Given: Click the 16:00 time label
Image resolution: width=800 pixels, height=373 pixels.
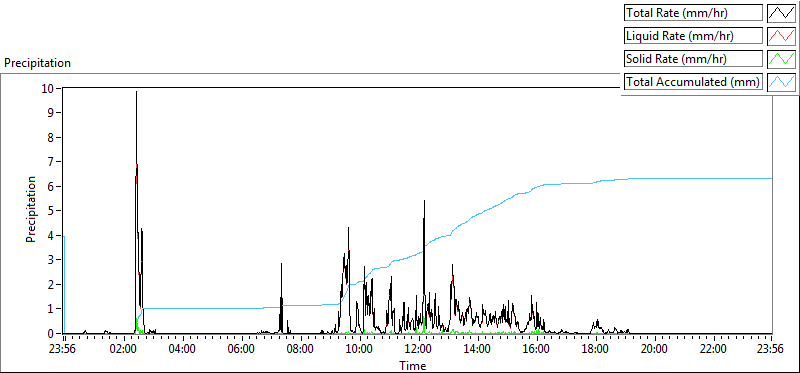Looking at the screenshot, I should tap(537, 350).
